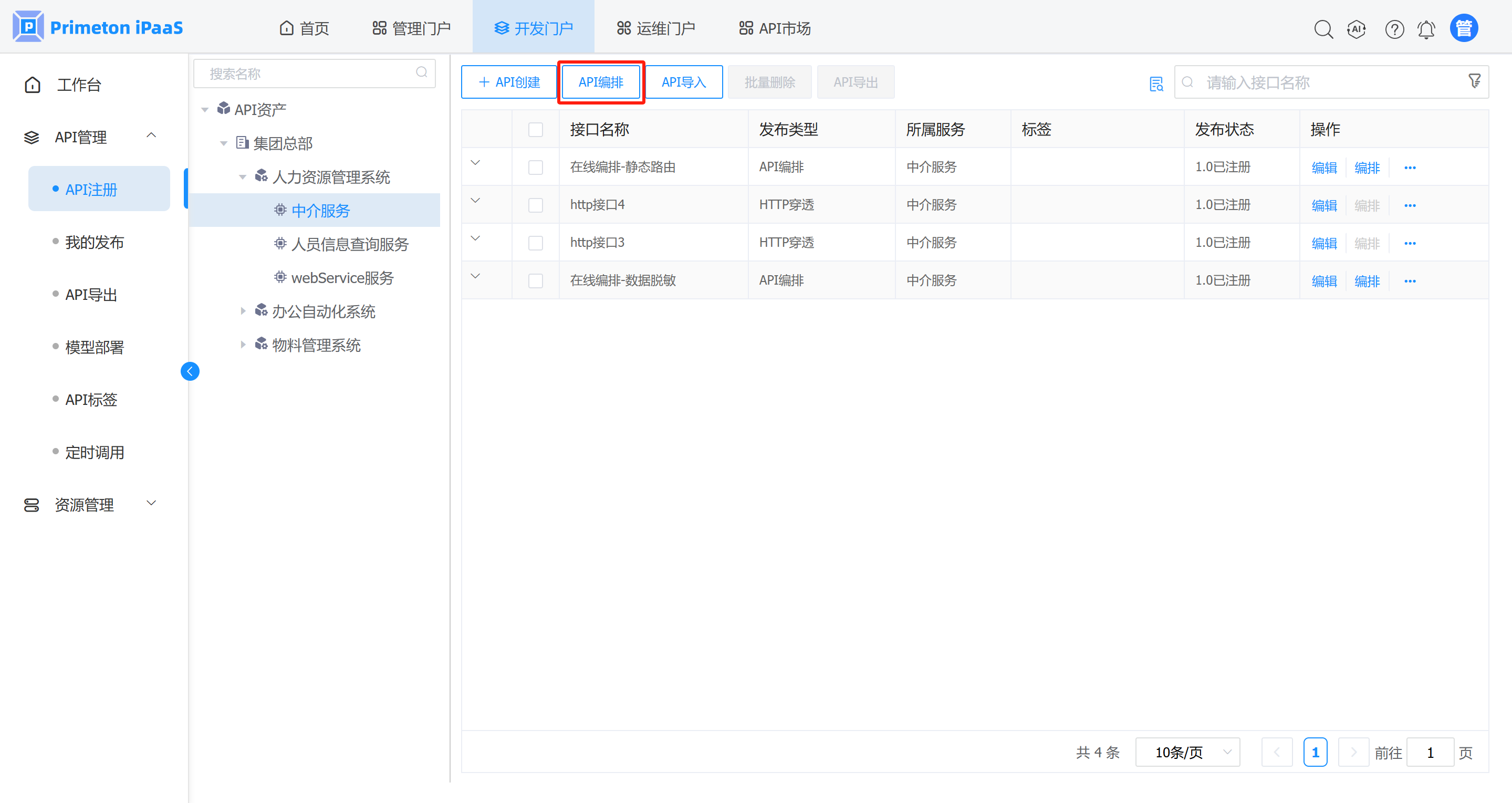Open 我的发布 in the sidebar menu

(x=95, y=243)
